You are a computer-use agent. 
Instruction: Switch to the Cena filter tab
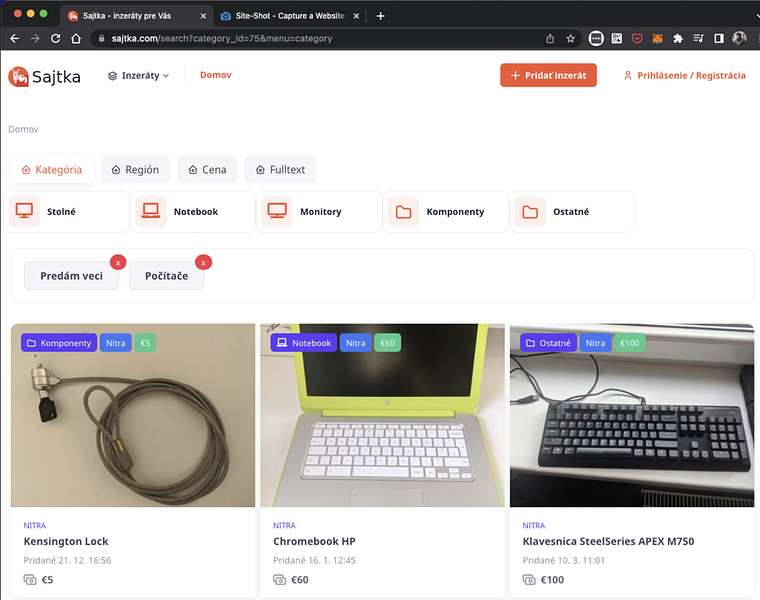(x=207, y=170)
